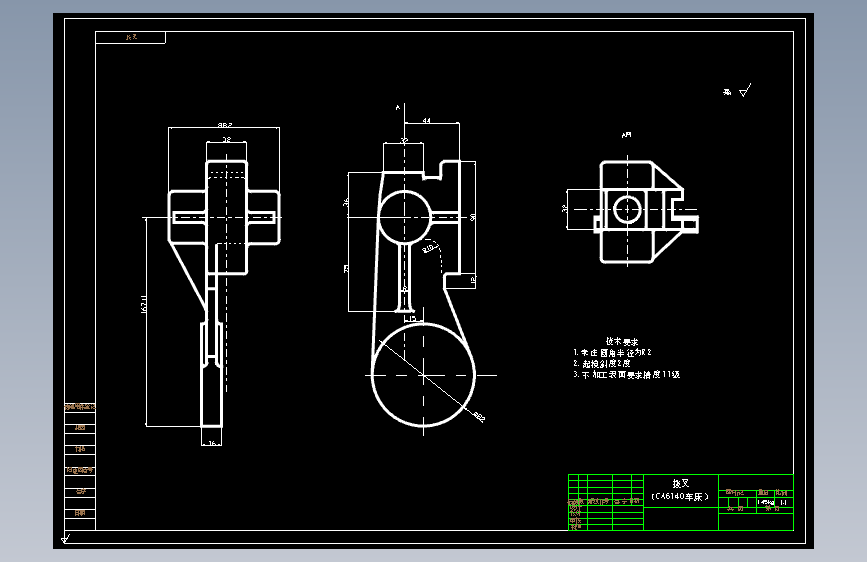Select the 44 dimension above middle view
Viewport: 867px width, 562px height.
[426, 120]
